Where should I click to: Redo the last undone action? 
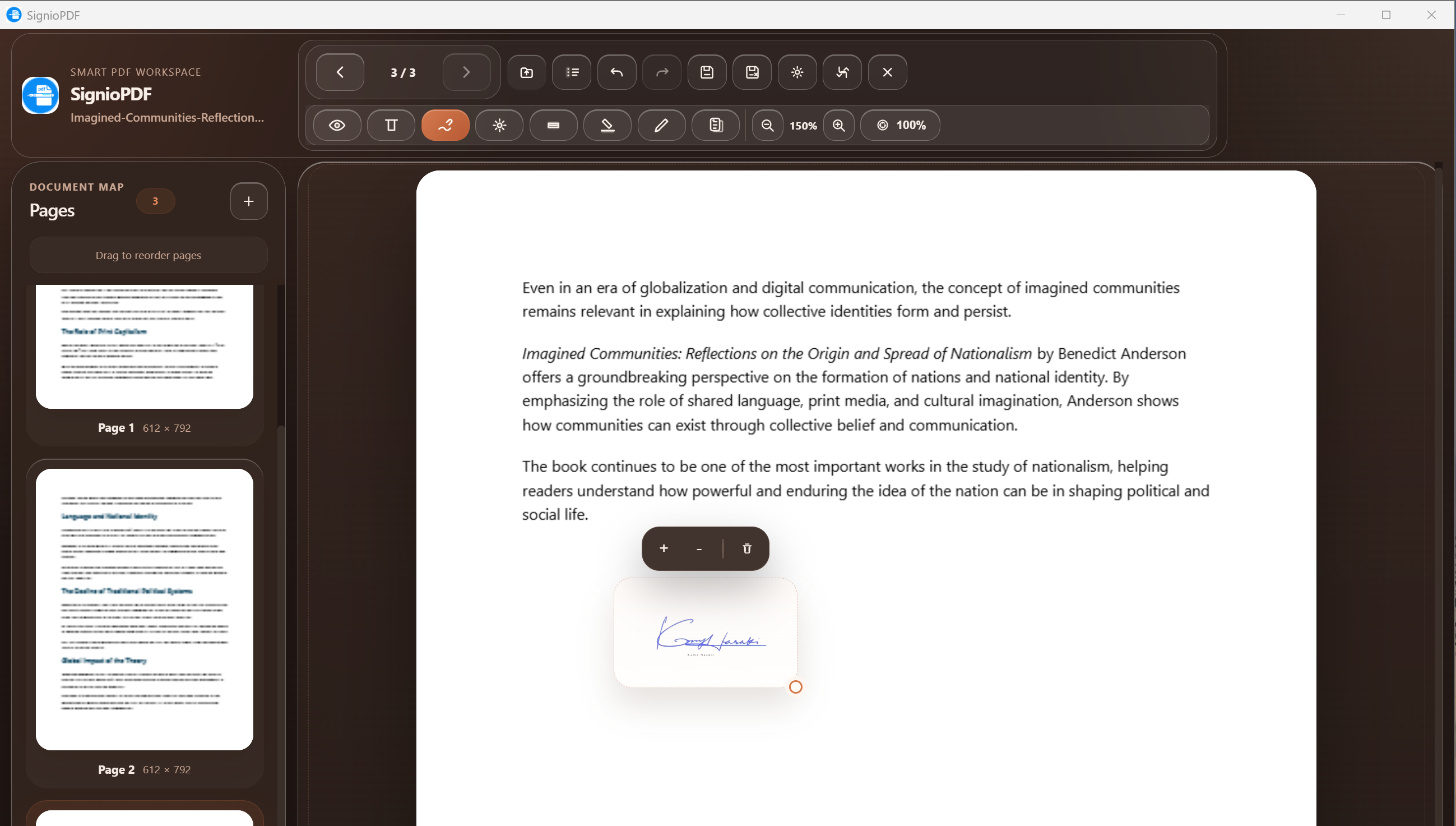point(662,72)
